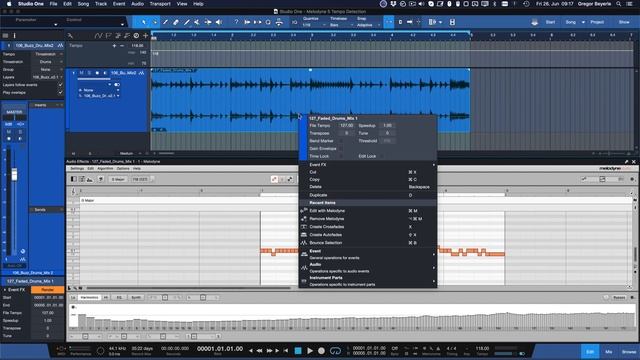Viewport: 640px width, 360px height.
Task: Select the Bend tool in the toolbar
Action: 208,22
